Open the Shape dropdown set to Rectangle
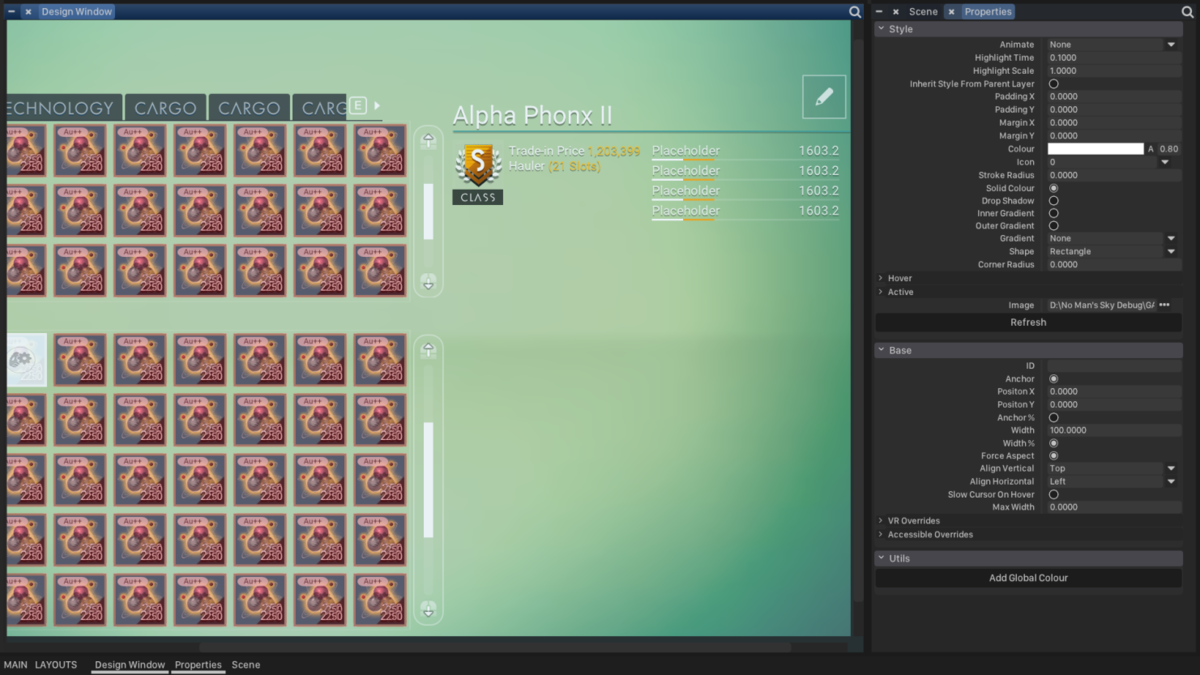The image size is (1200, 675). (1113, 252)
